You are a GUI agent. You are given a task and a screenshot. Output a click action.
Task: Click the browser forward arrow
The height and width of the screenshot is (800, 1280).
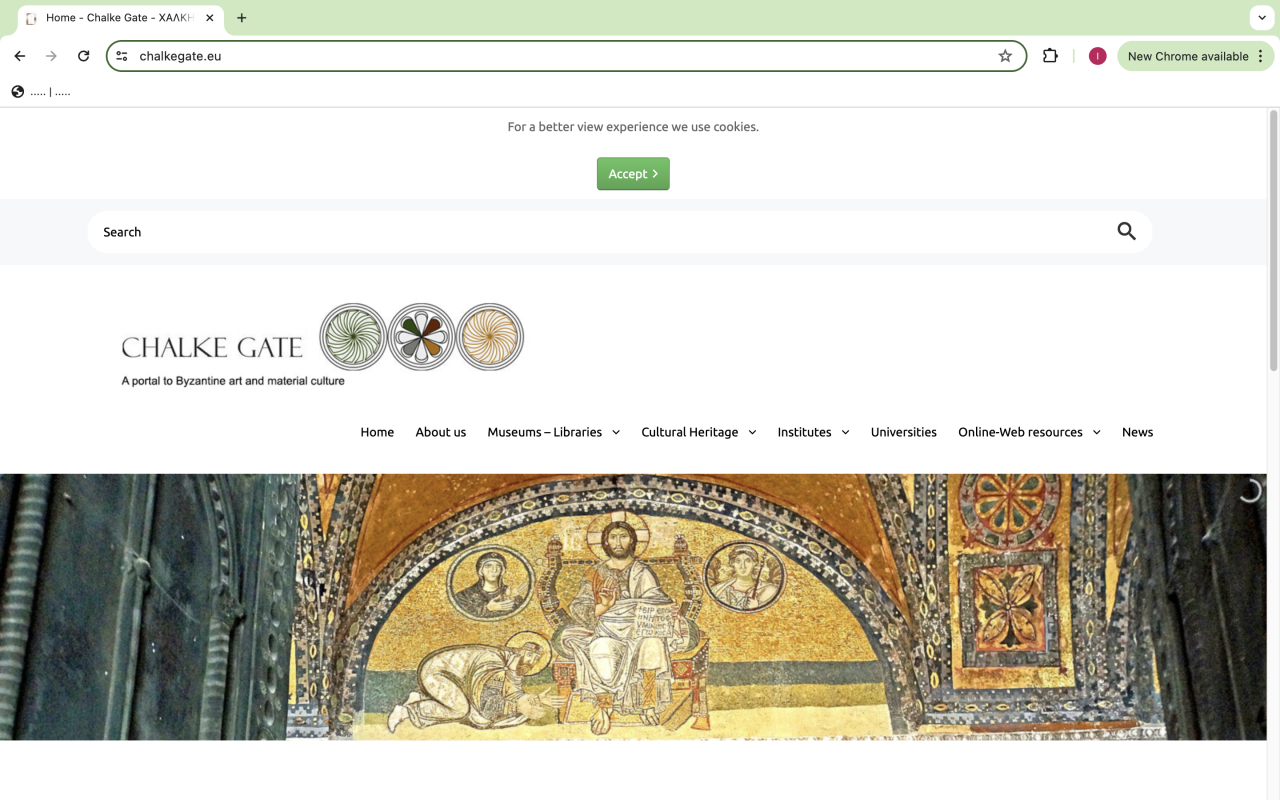click(x=52, y=56)
